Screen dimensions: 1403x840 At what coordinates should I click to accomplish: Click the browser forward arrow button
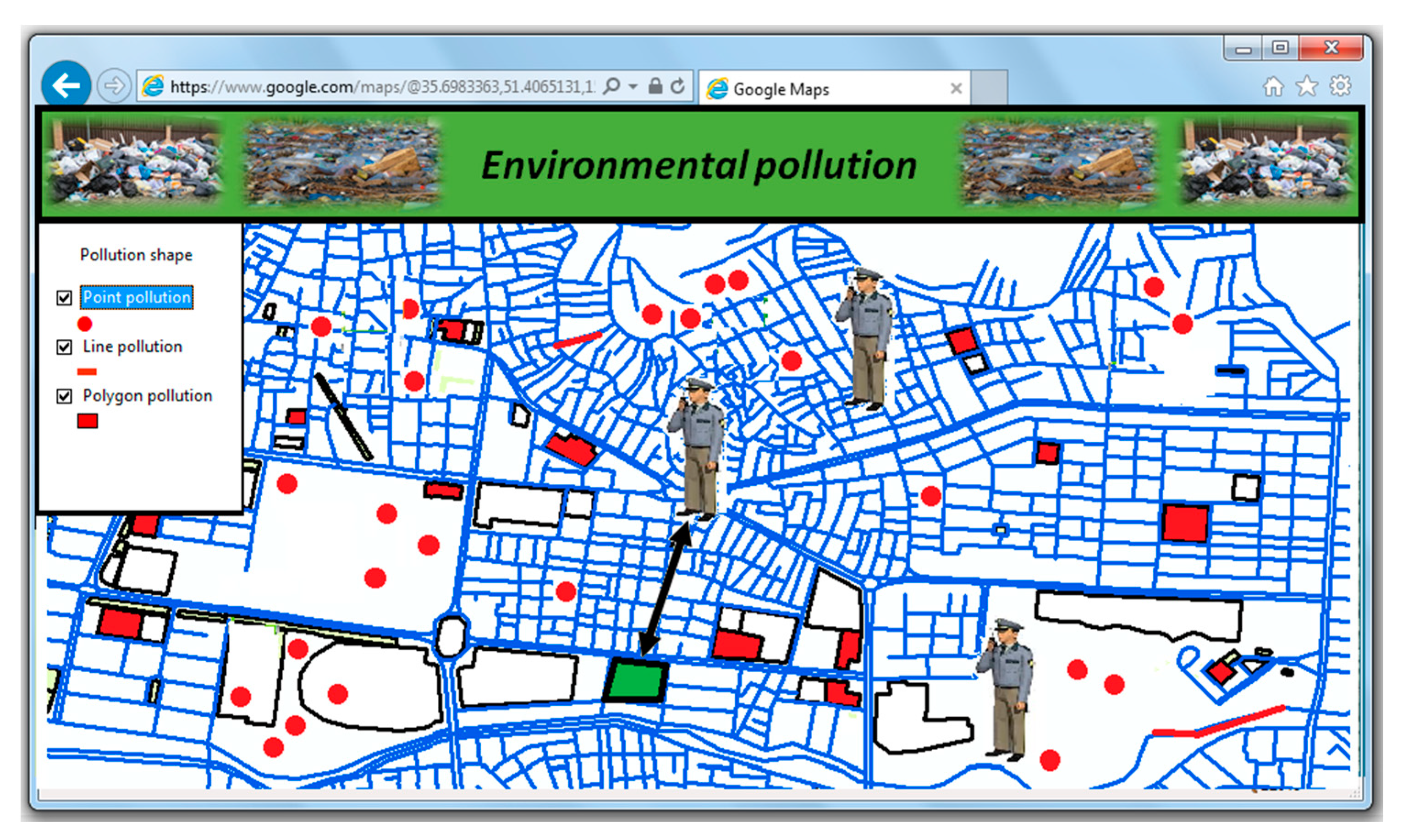114,86
